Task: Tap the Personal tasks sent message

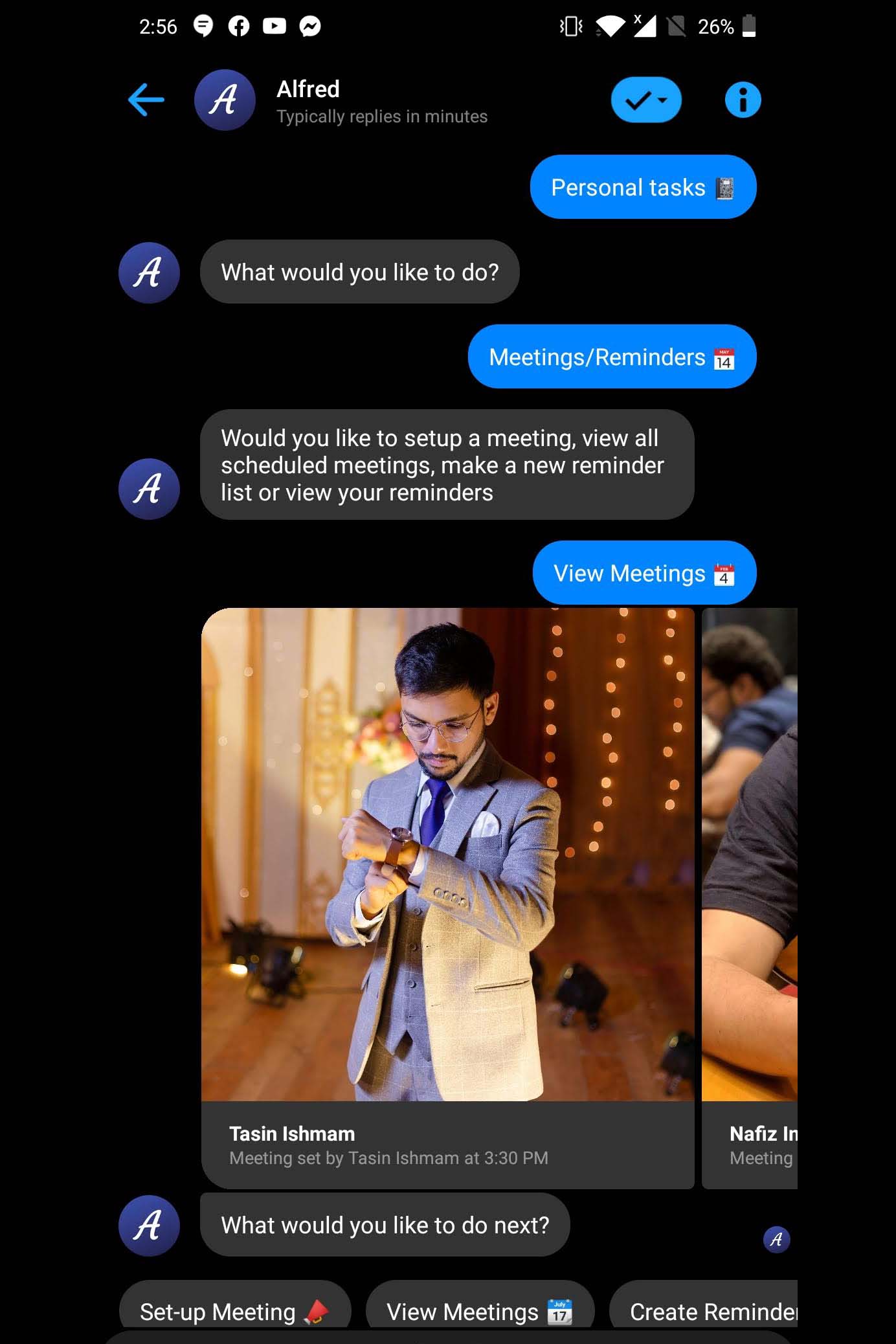Action: pos(643,187)
